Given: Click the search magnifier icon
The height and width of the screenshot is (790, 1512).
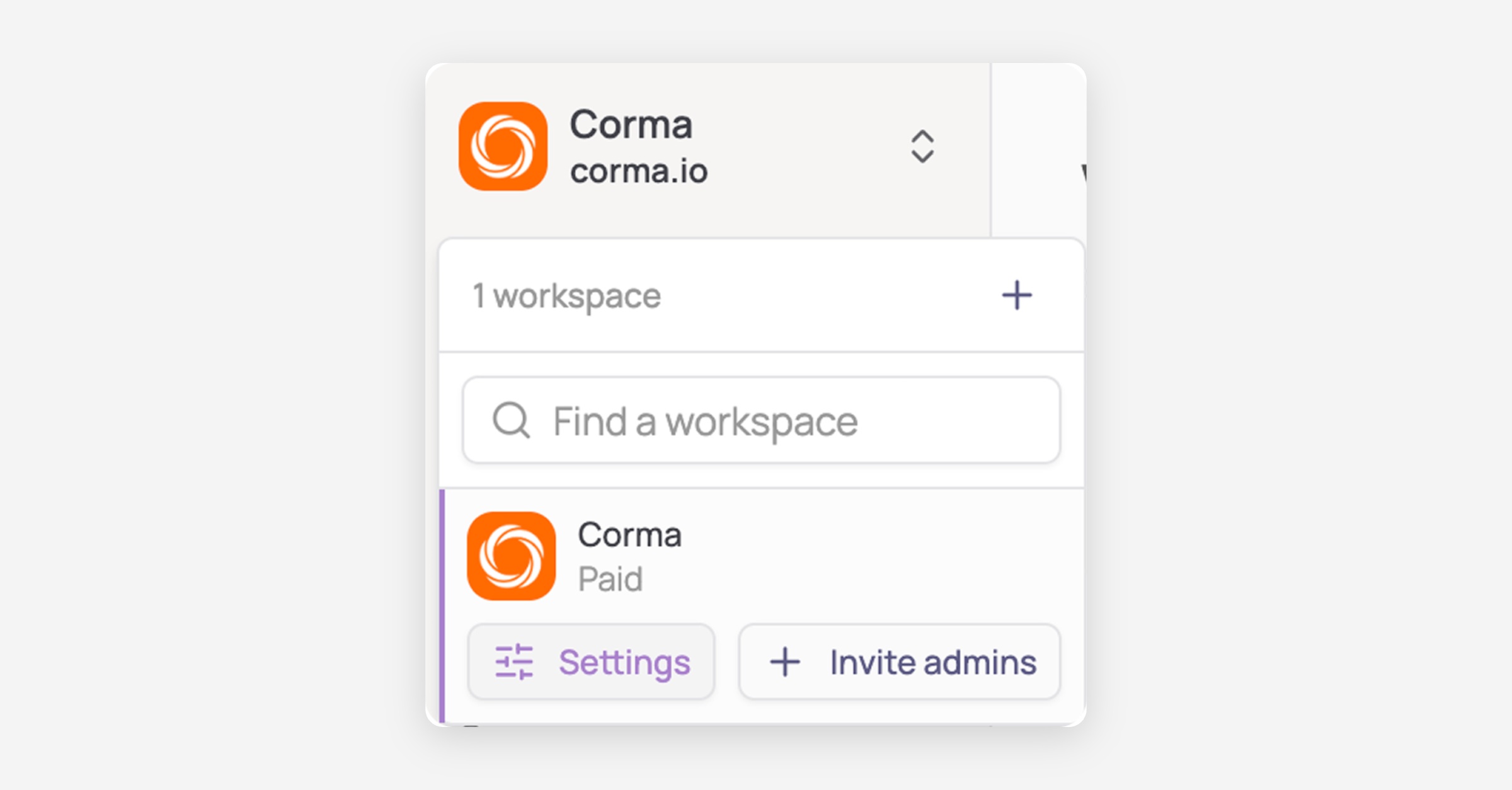Looking at the screenshot, I should point(511,420).
